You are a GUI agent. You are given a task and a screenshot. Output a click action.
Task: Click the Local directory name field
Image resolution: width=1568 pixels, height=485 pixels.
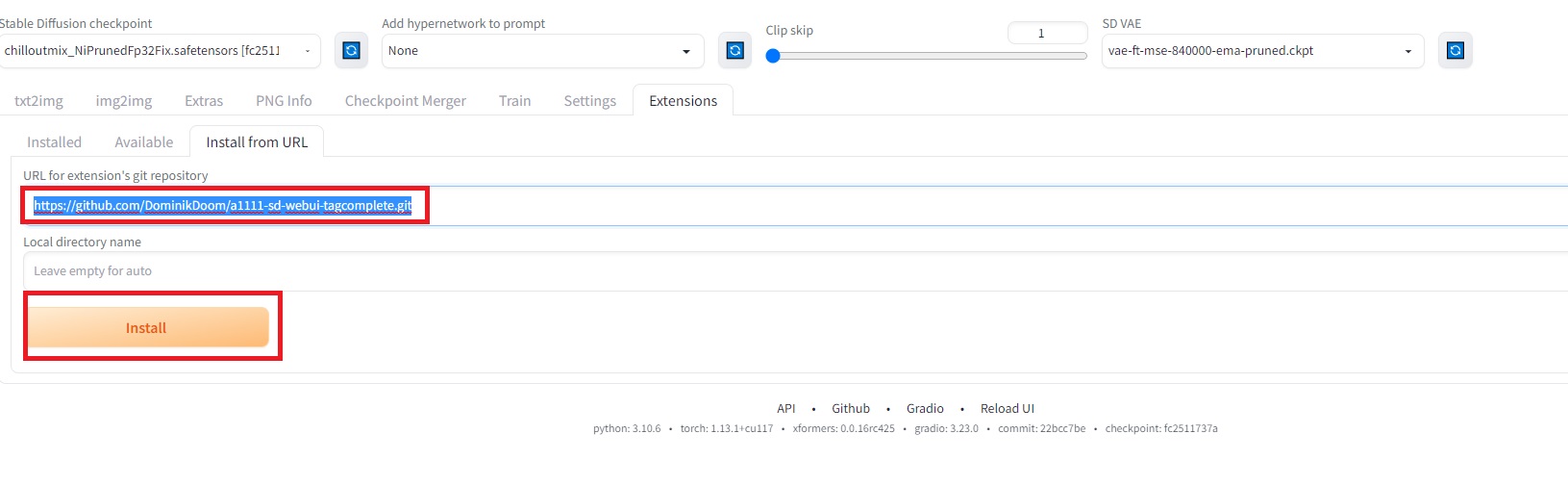point(795,271)
